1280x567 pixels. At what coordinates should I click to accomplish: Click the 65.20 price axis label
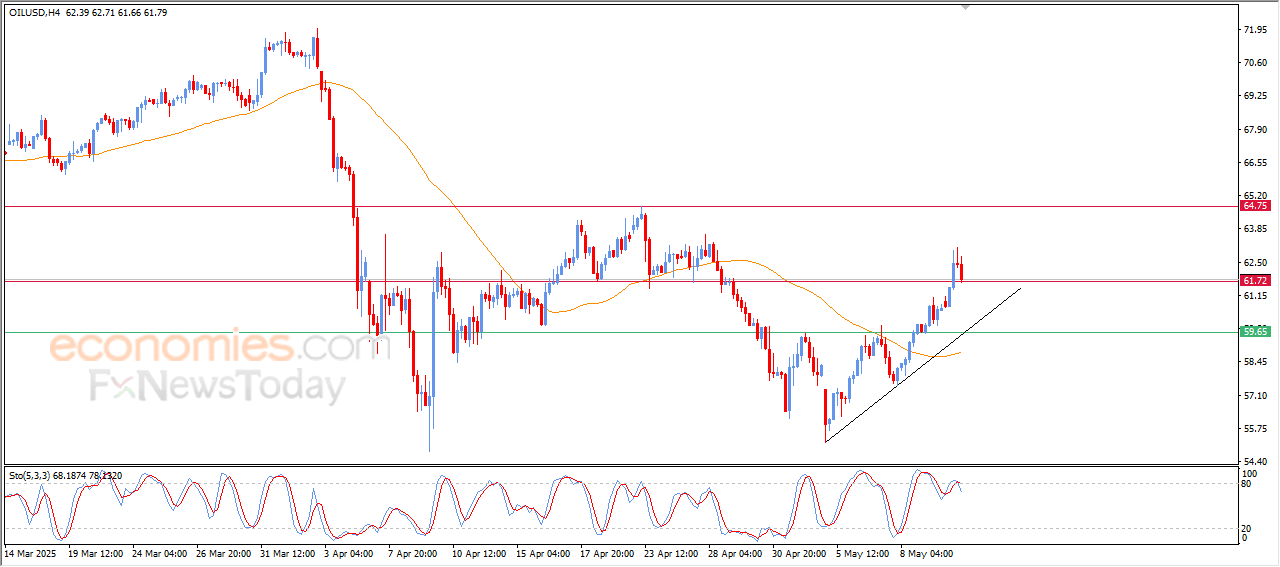click(x=1254, y=196)
